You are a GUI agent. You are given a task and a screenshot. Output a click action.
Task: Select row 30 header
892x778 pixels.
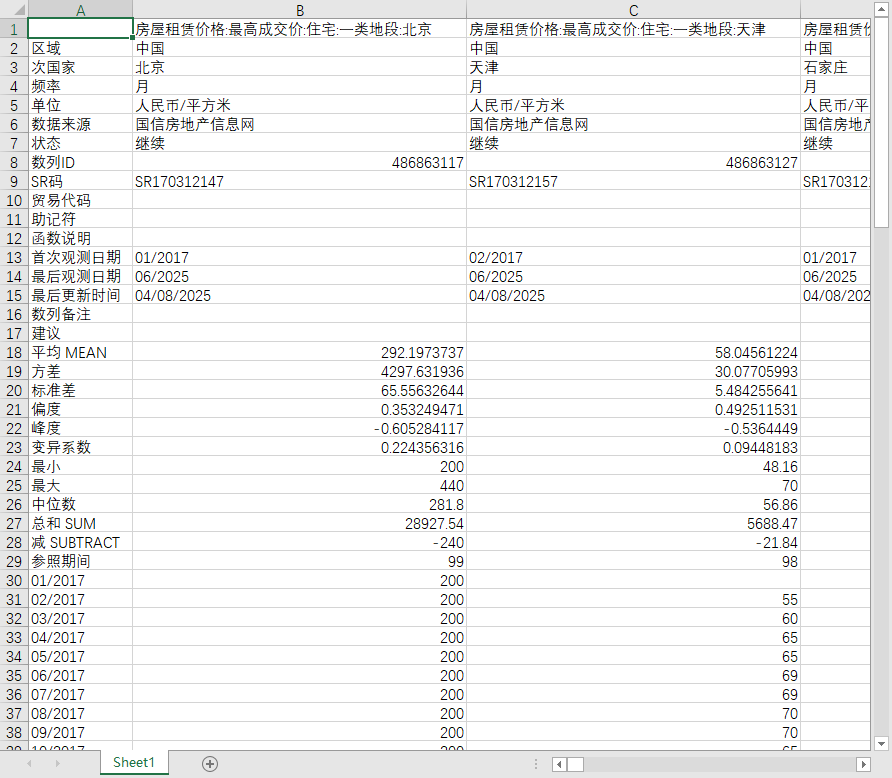pyautogui.click(x=14, y=581)
